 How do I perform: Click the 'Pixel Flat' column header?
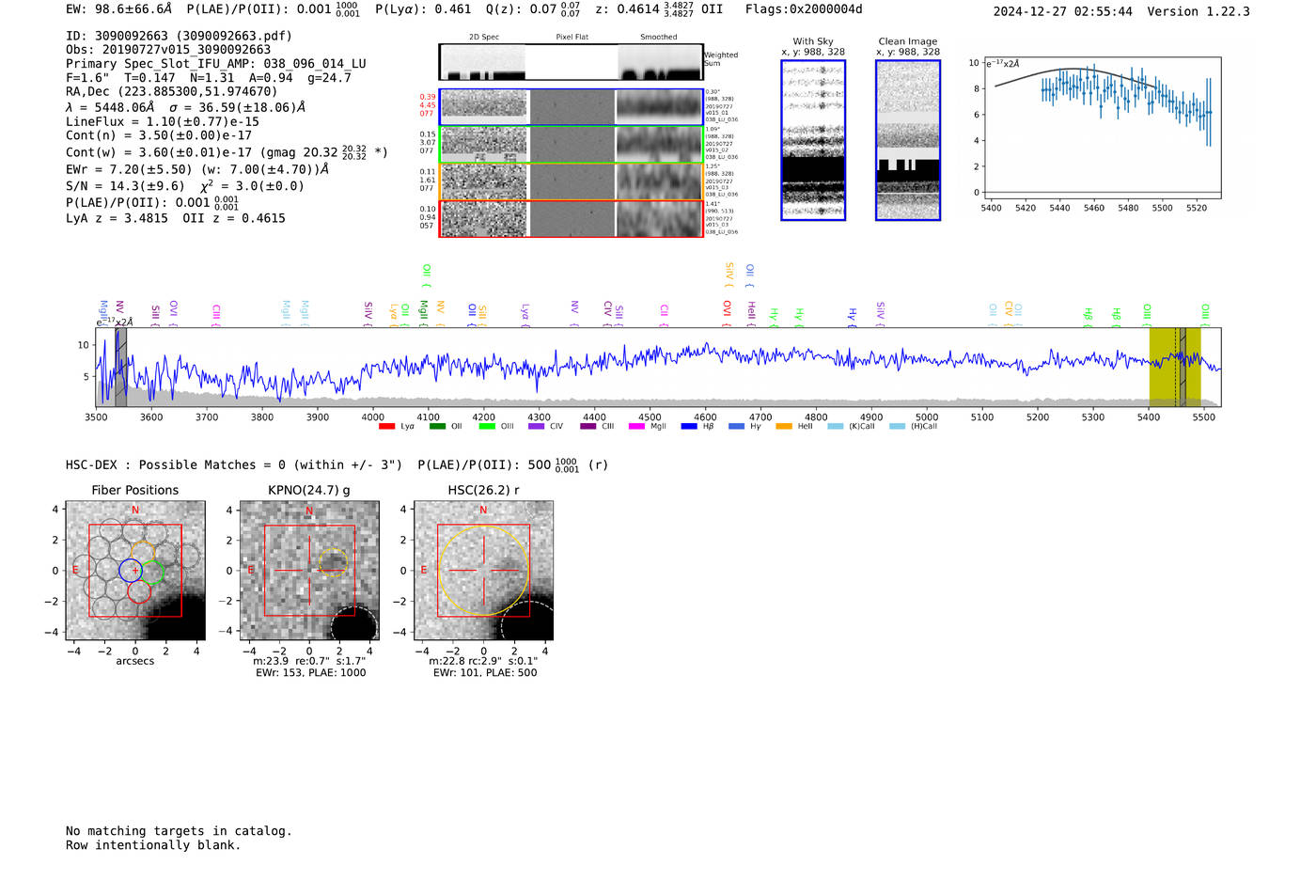[572, 38]
